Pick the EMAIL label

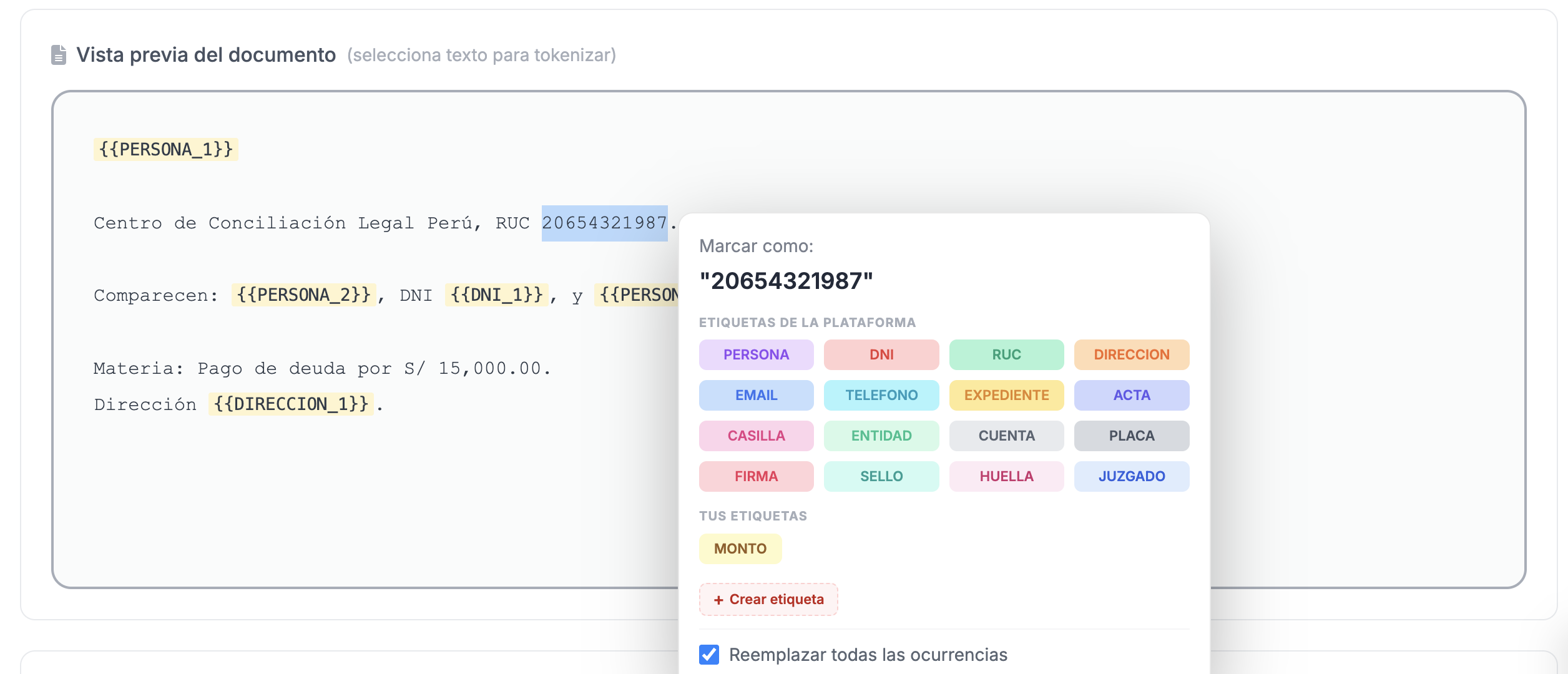756,395
